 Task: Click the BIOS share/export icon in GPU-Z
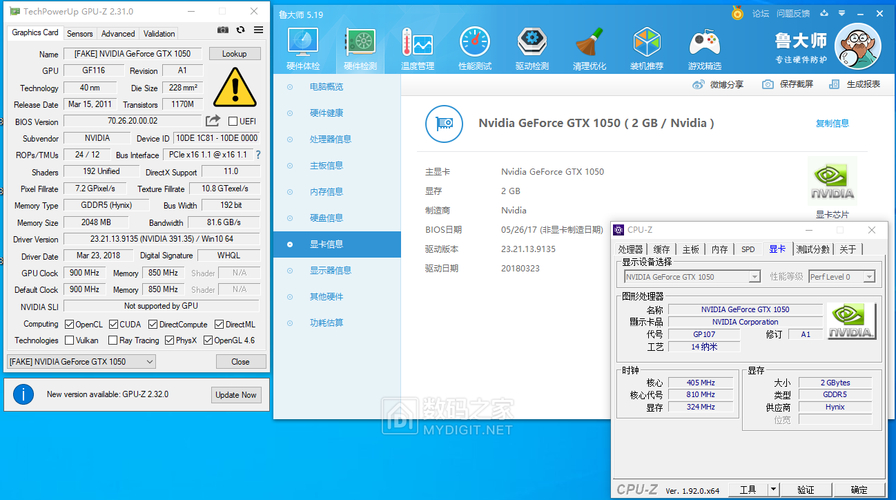[x=213, y=121]
